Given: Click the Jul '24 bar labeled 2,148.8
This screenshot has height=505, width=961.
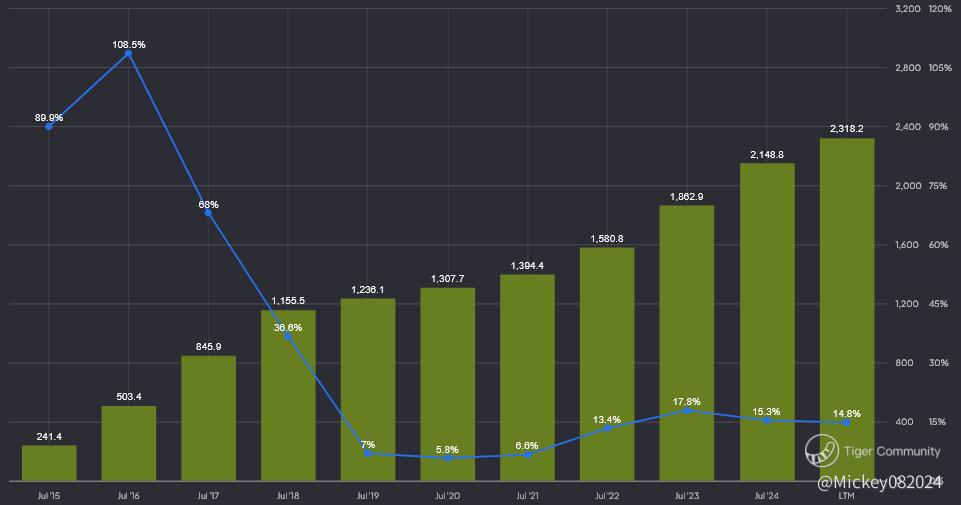Looking at the screenshot, I should click(767, 322).
